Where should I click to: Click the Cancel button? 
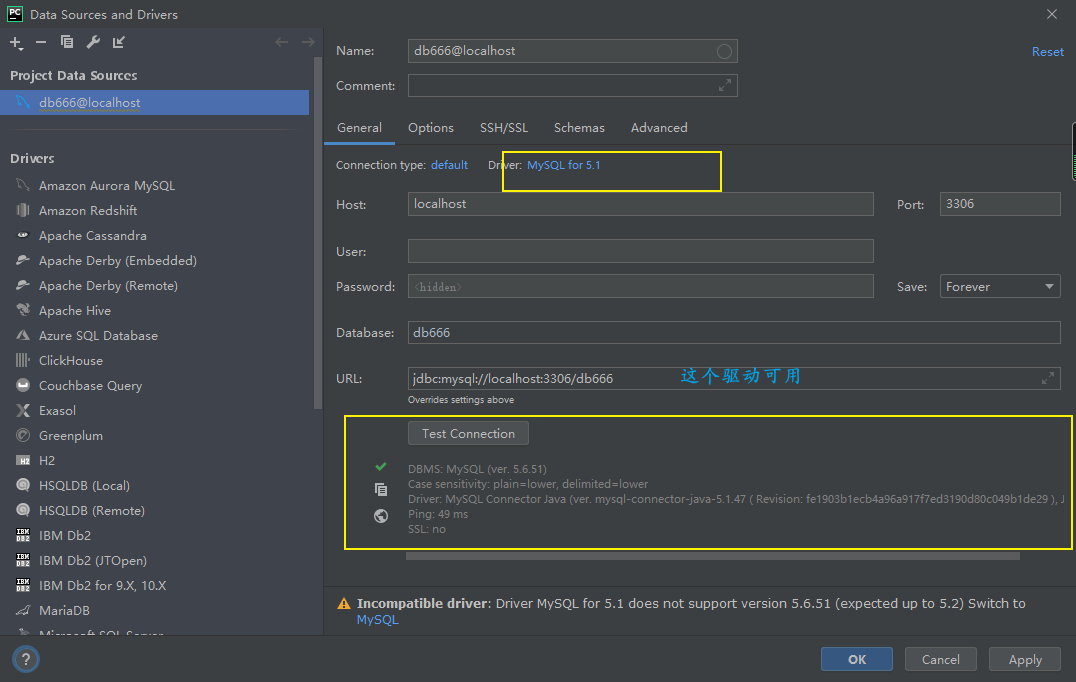[x=940, y=659]
